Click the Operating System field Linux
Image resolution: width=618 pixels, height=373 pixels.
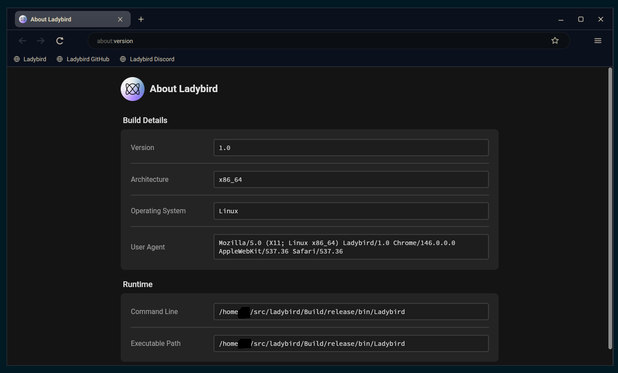(351, 211)
